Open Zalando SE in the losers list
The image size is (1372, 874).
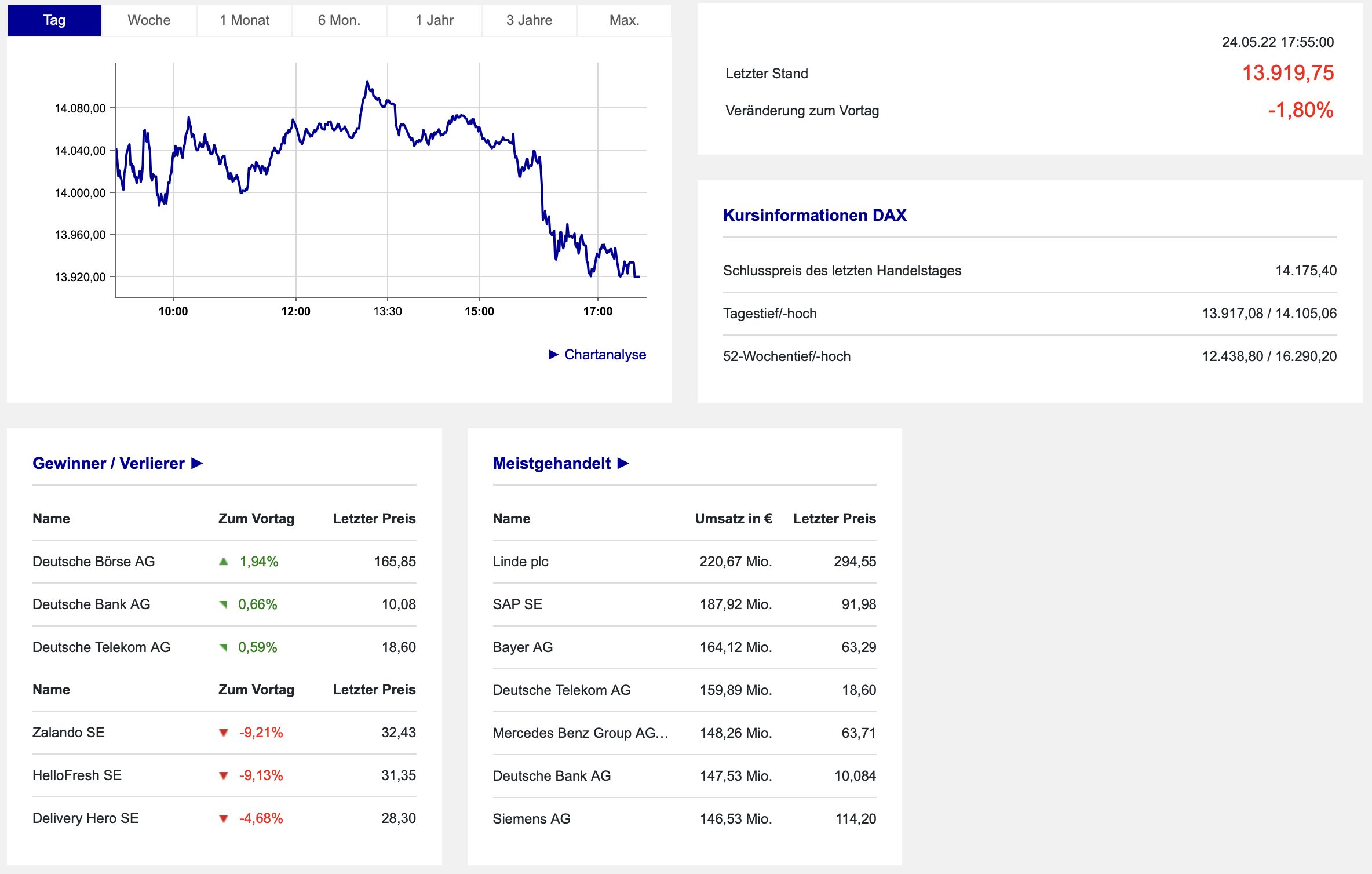[x=68, y=733]
